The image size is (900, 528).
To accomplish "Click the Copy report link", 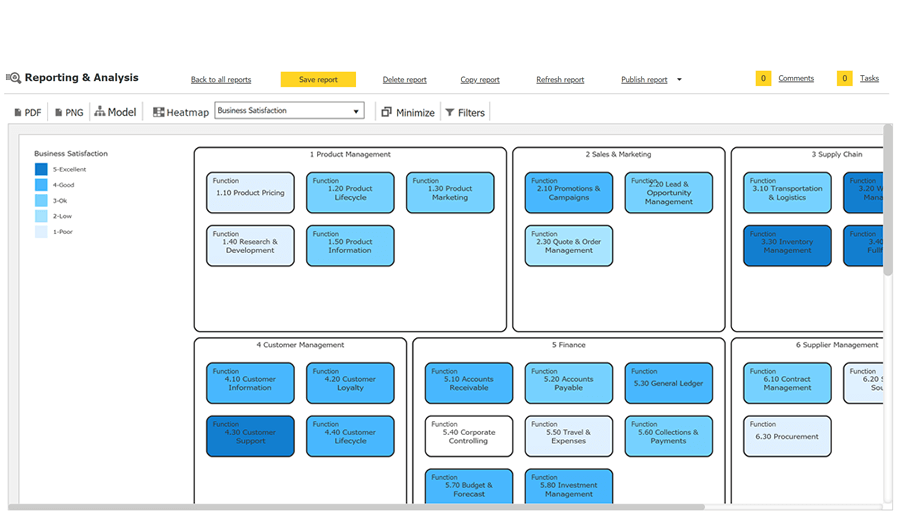I will [x=480, y=80].
